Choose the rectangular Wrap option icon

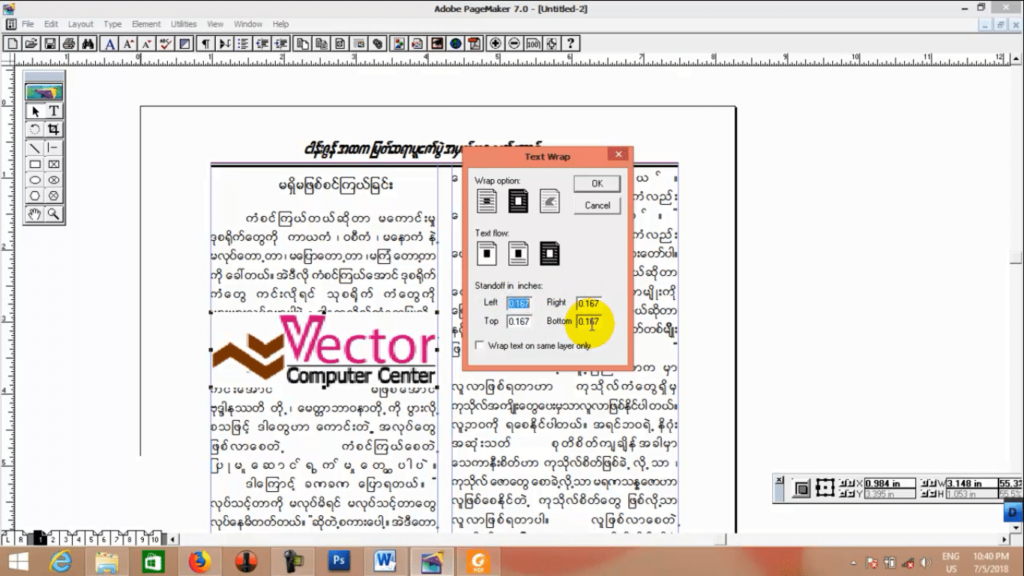pyautogui.click(x=518, y=201)
